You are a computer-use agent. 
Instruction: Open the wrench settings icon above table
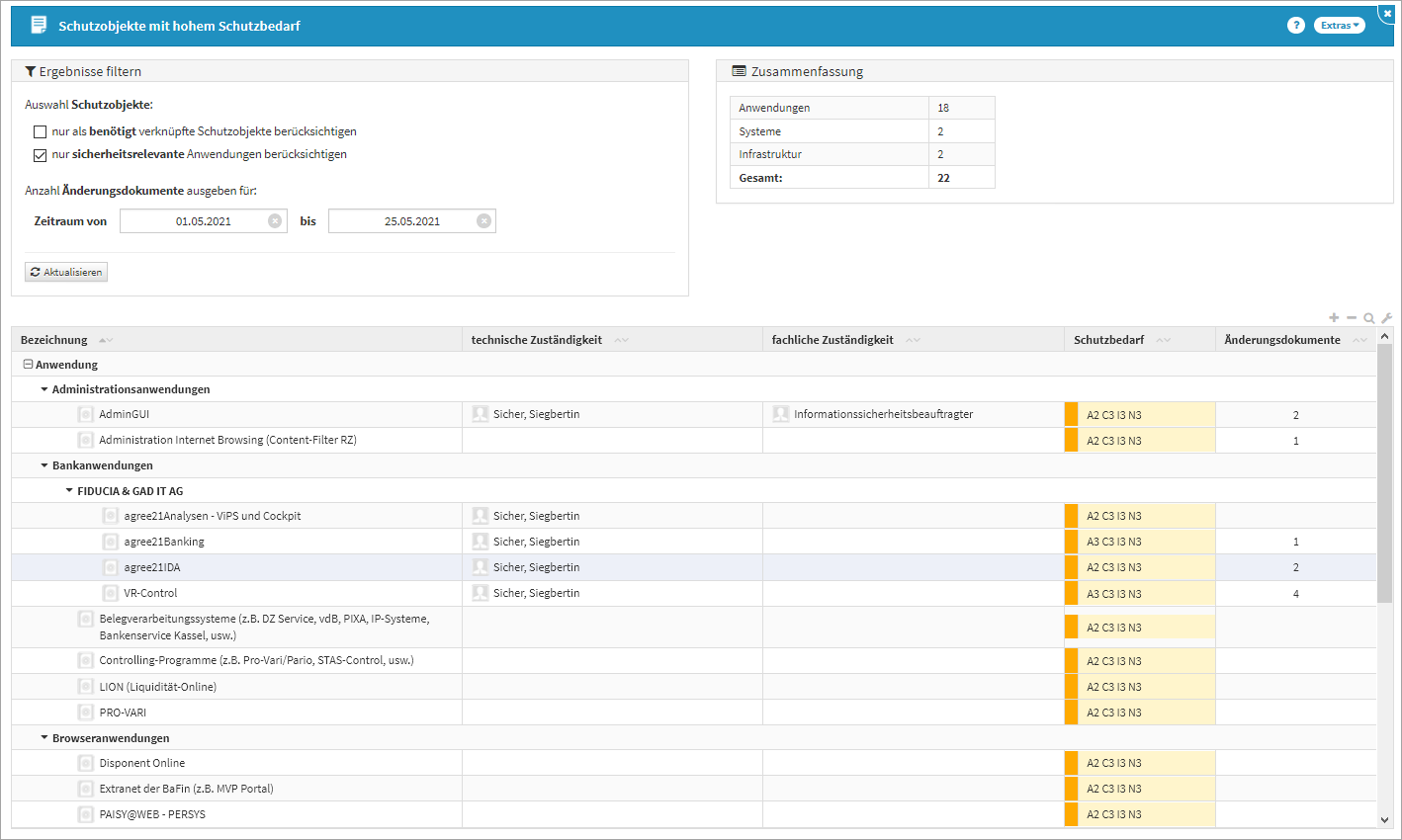tap(1386, 318)
